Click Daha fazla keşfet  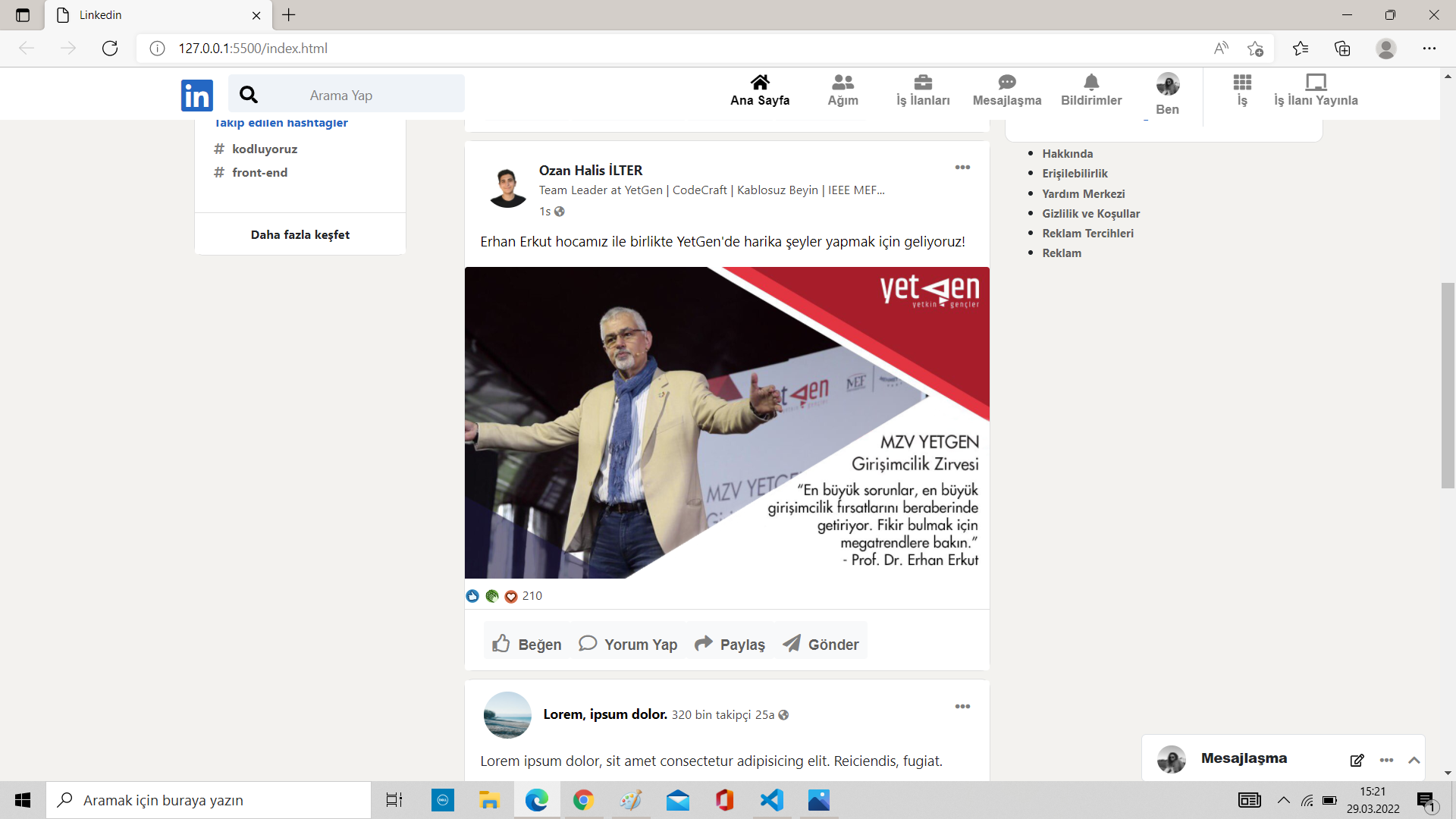pos(300,234)
